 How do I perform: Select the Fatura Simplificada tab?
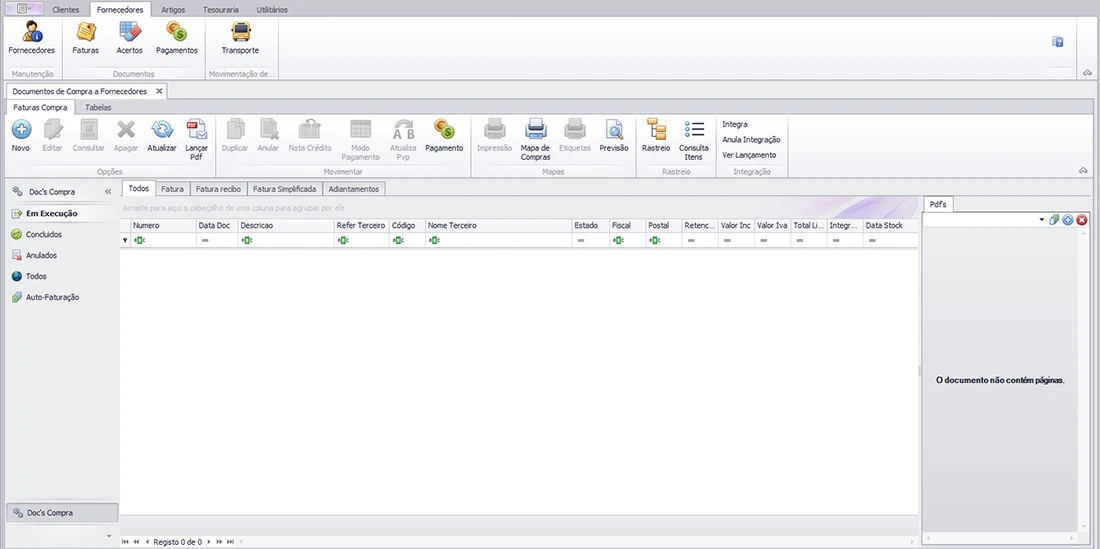(x=284, y=188)
